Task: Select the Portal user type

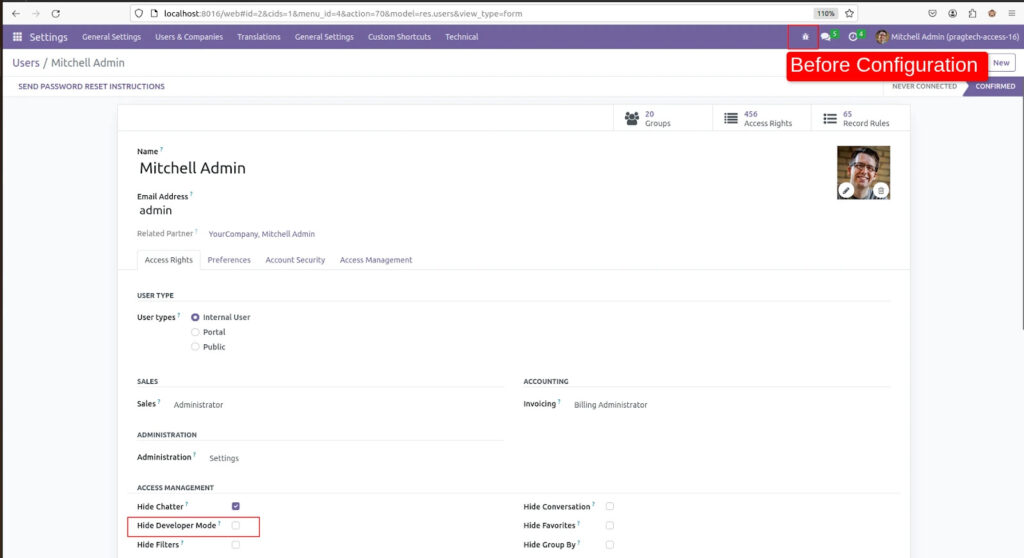Action: tap(196, 332)
